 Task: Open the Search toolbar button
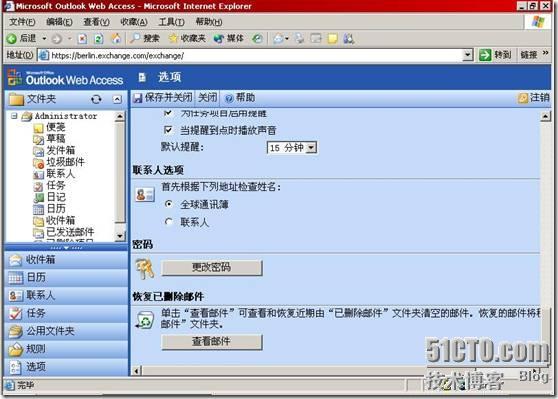144,38
